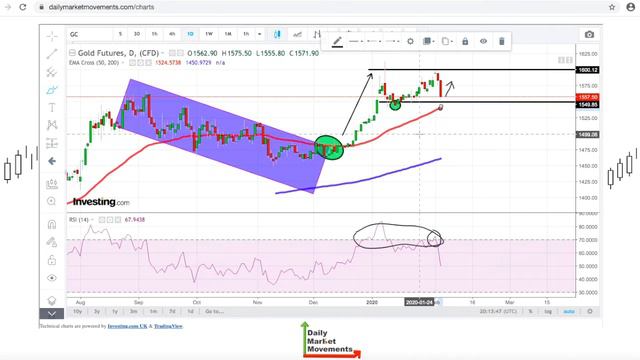
Task: Select the pitchfork drawing tool
Action: click(52, 72)
